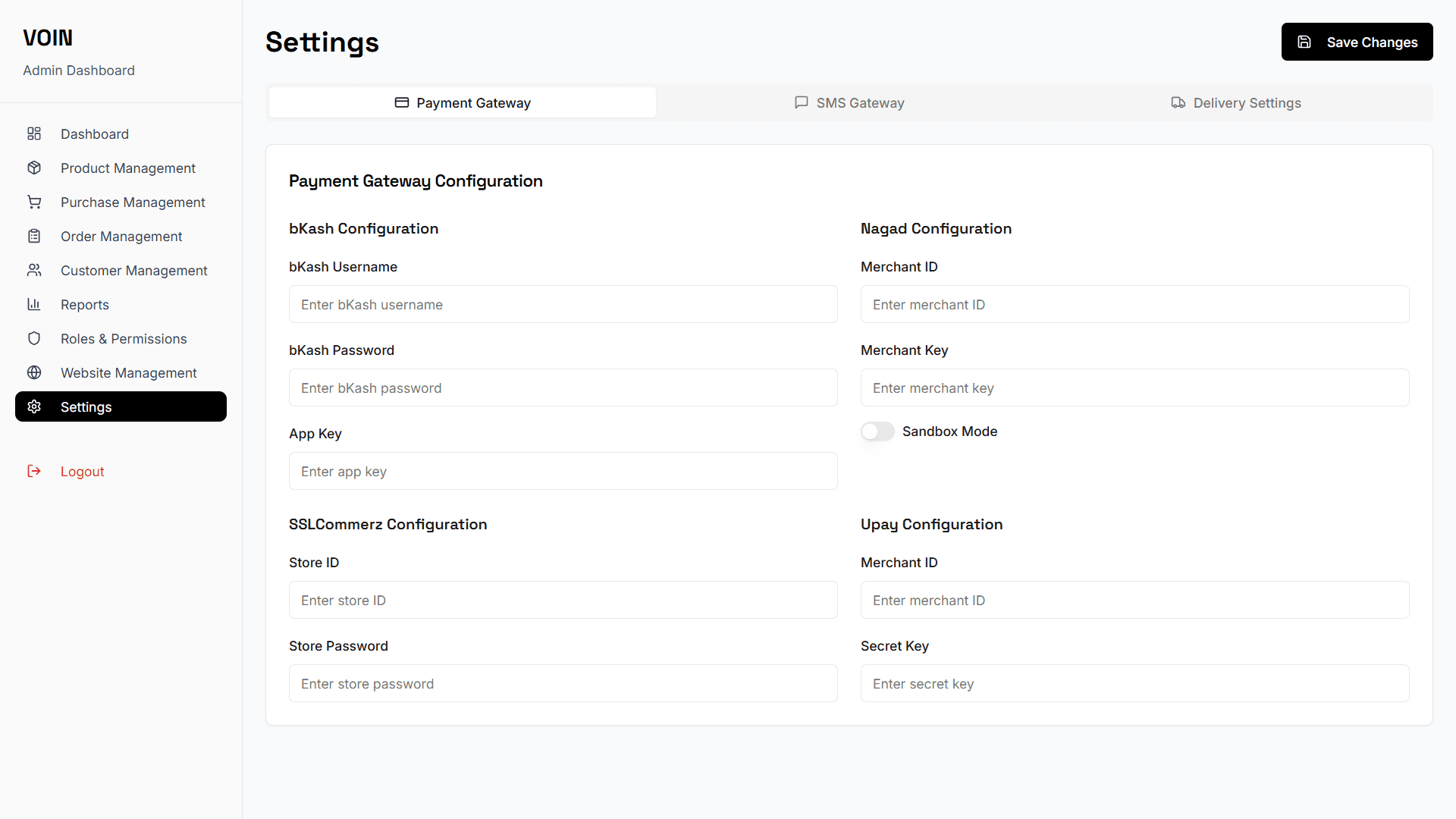Focus the bKash Username input field
Viewport: 1456px width, 819px height.
tap(563, 305)
